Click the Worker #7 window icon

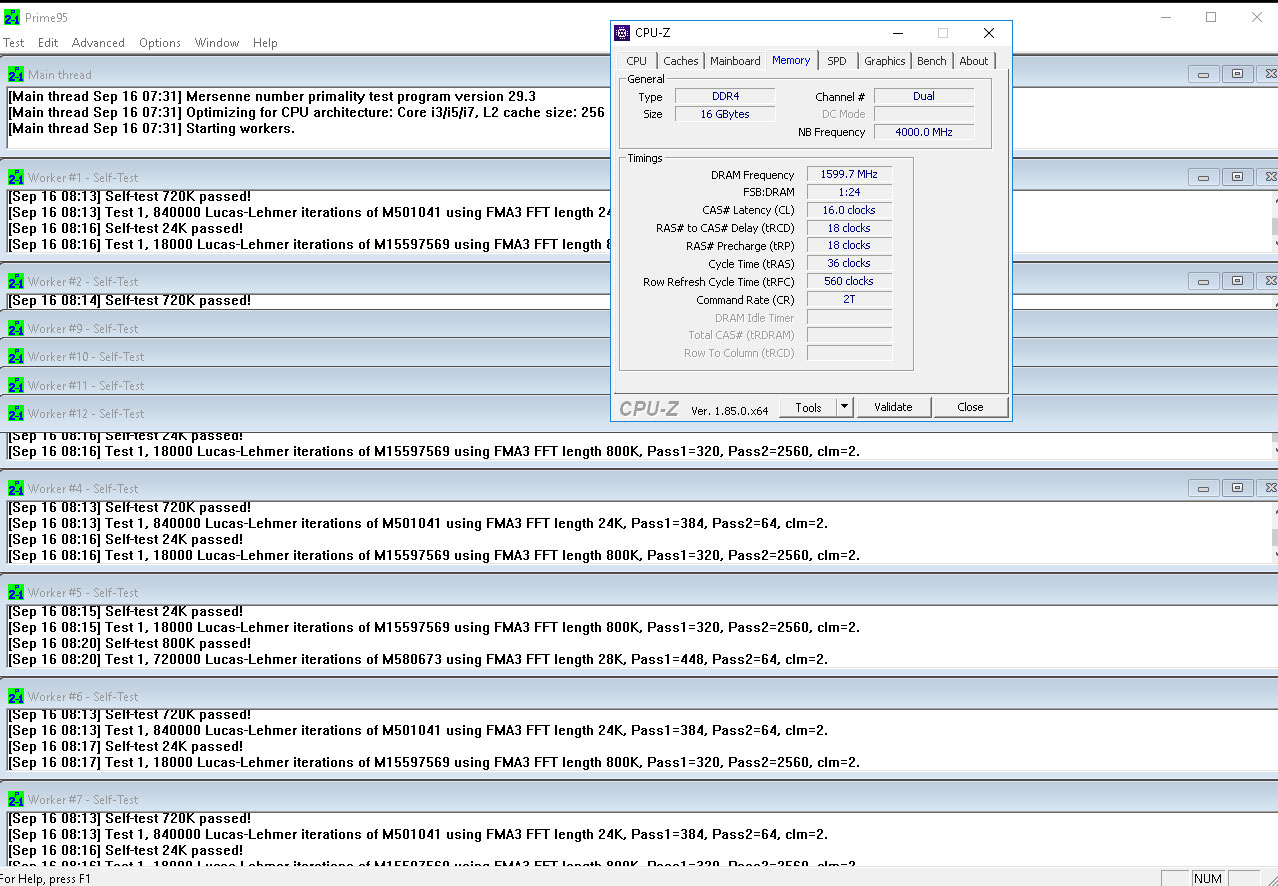pyautogui.click(x=16, y=799)
